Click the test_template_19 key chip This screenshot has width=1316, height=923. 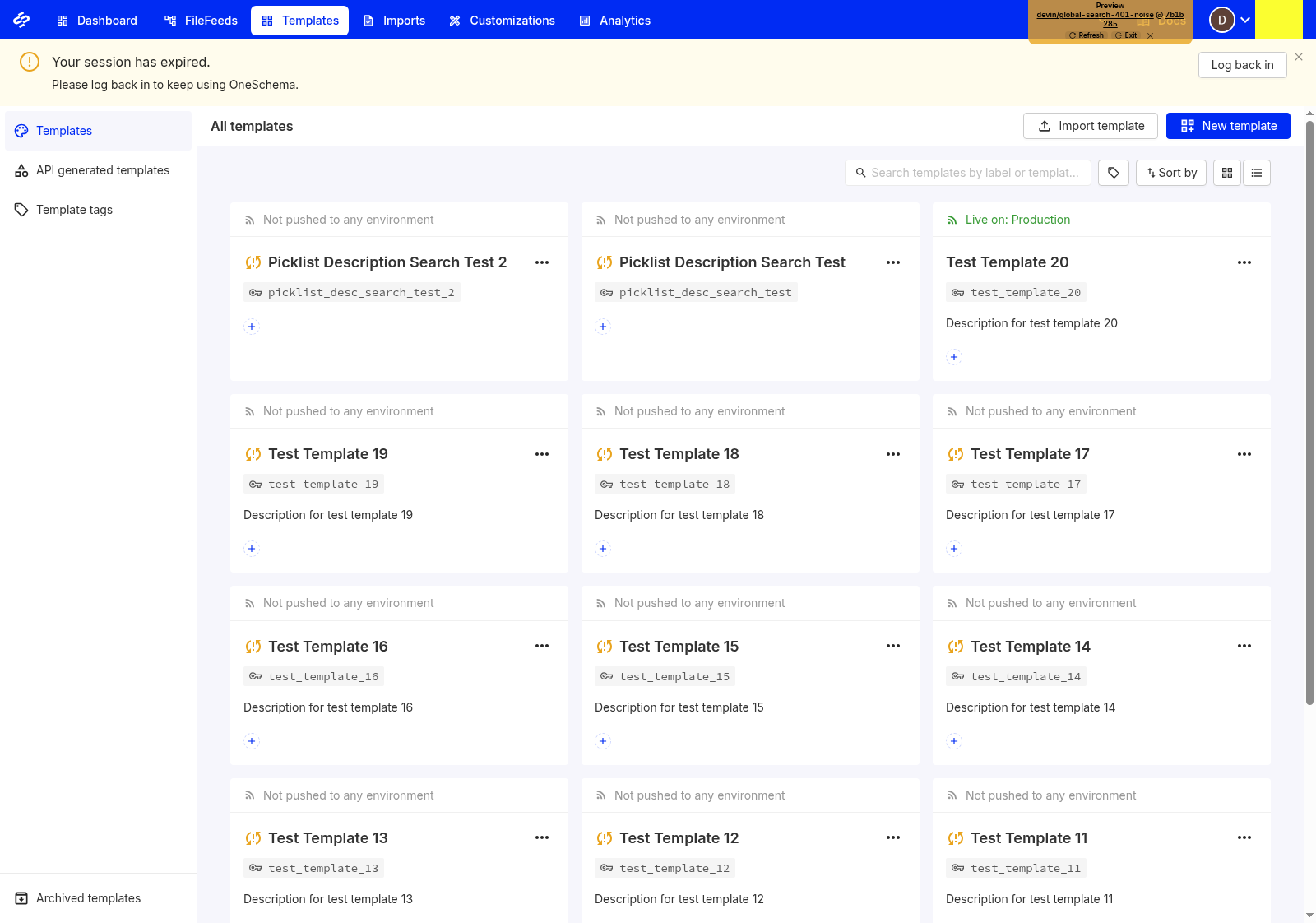tap(314, 485)
